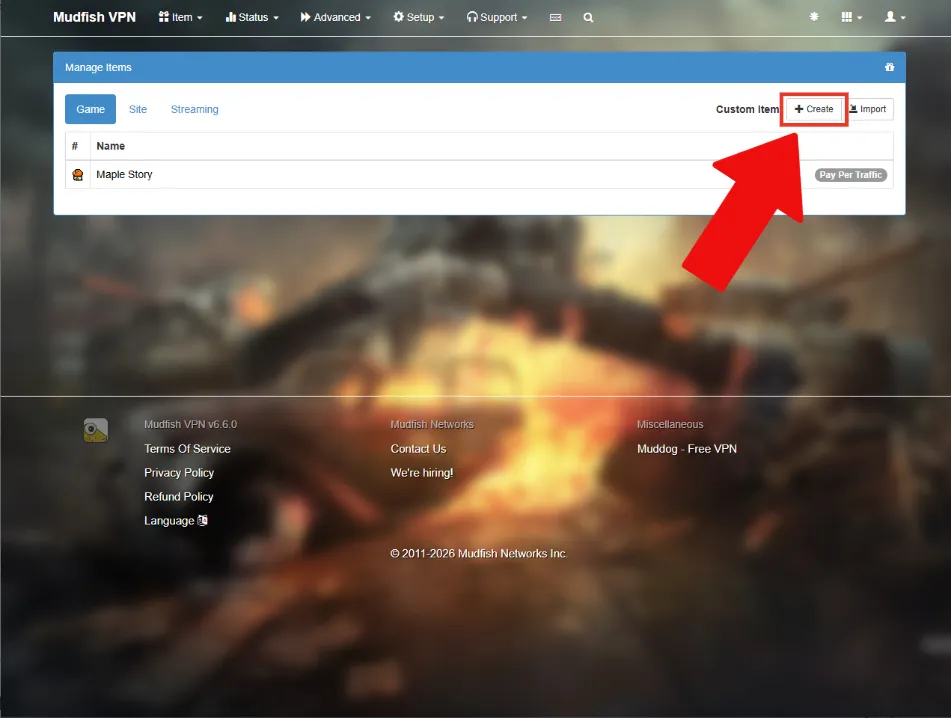
Task: Click the Custom Item label
Action: (747, 109)
